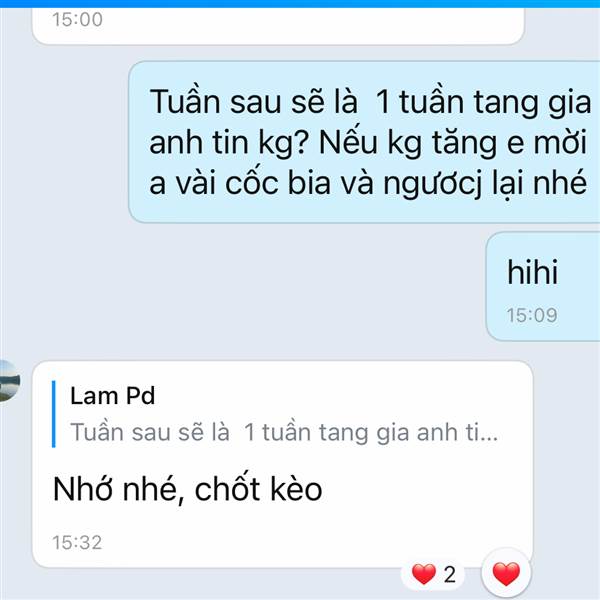
Task: Tap the small red heart in reaction pill
Action: pyautogui.click(x=424, y=574)
